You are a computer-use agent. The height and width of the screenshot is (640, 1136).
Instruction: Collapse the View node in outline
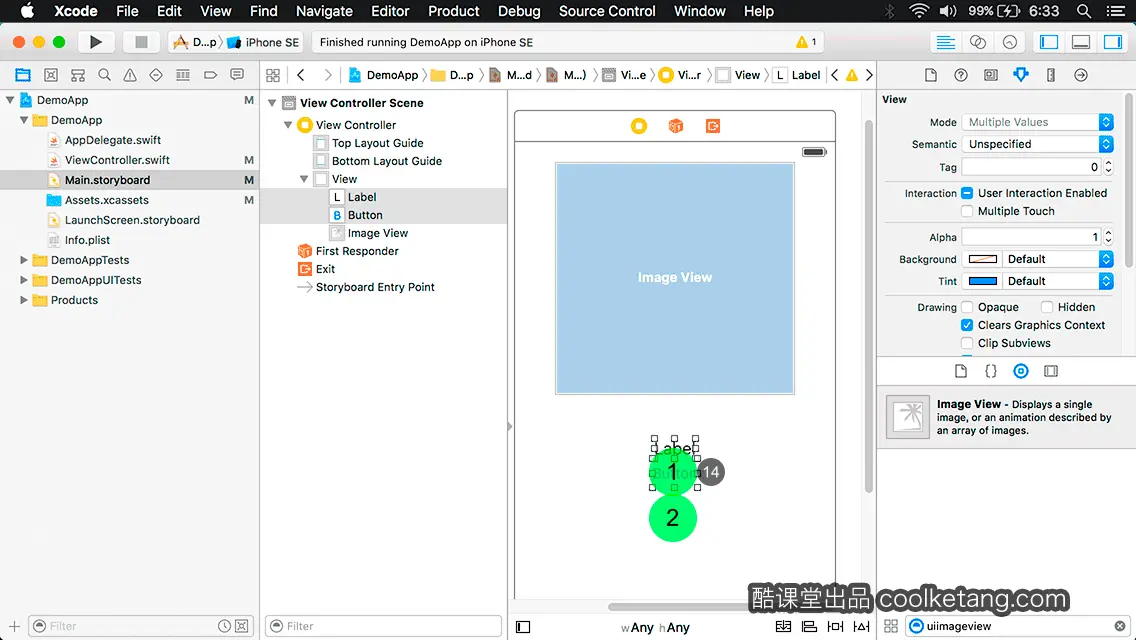tap(304, 179)
